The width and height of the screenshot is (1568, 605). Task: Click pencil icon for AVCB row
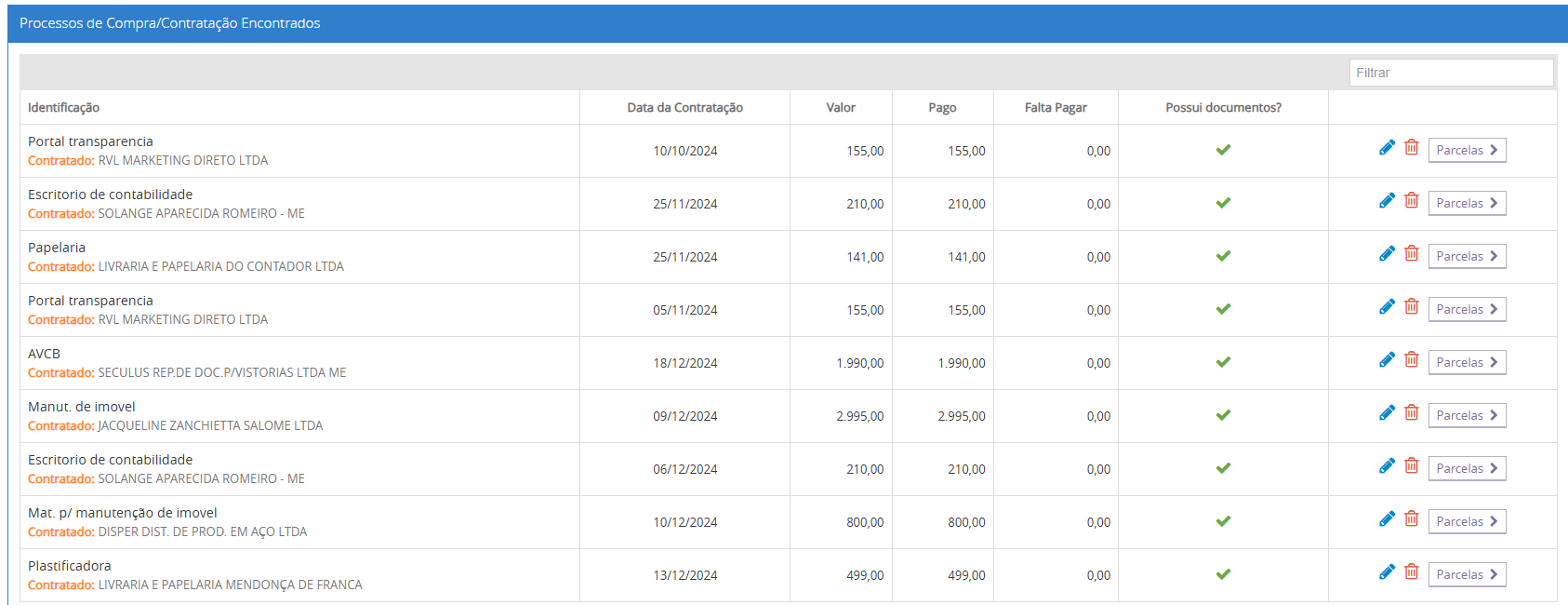tap(1387, 360)
